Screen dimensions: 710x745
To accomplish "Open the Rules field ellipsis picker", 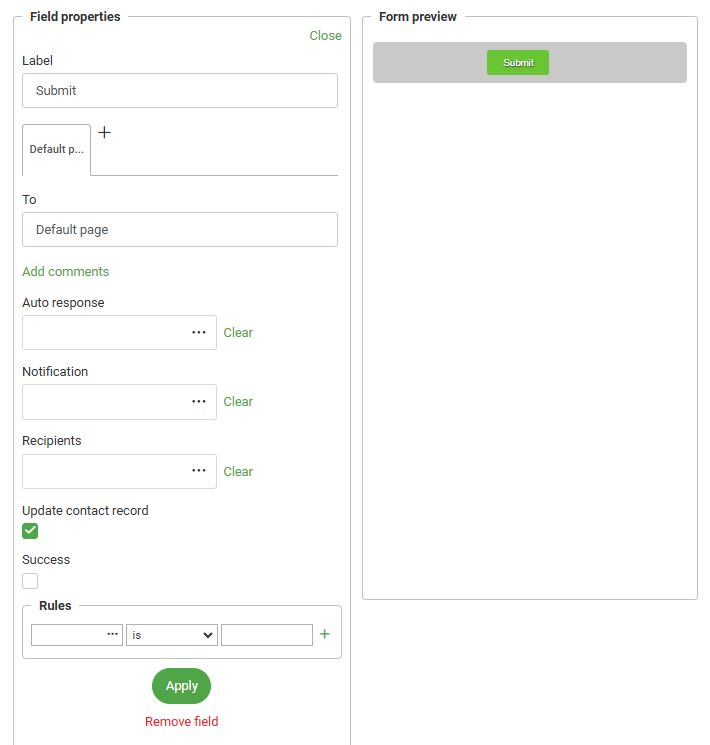I will pyautogui.click(x=113, y=635).
